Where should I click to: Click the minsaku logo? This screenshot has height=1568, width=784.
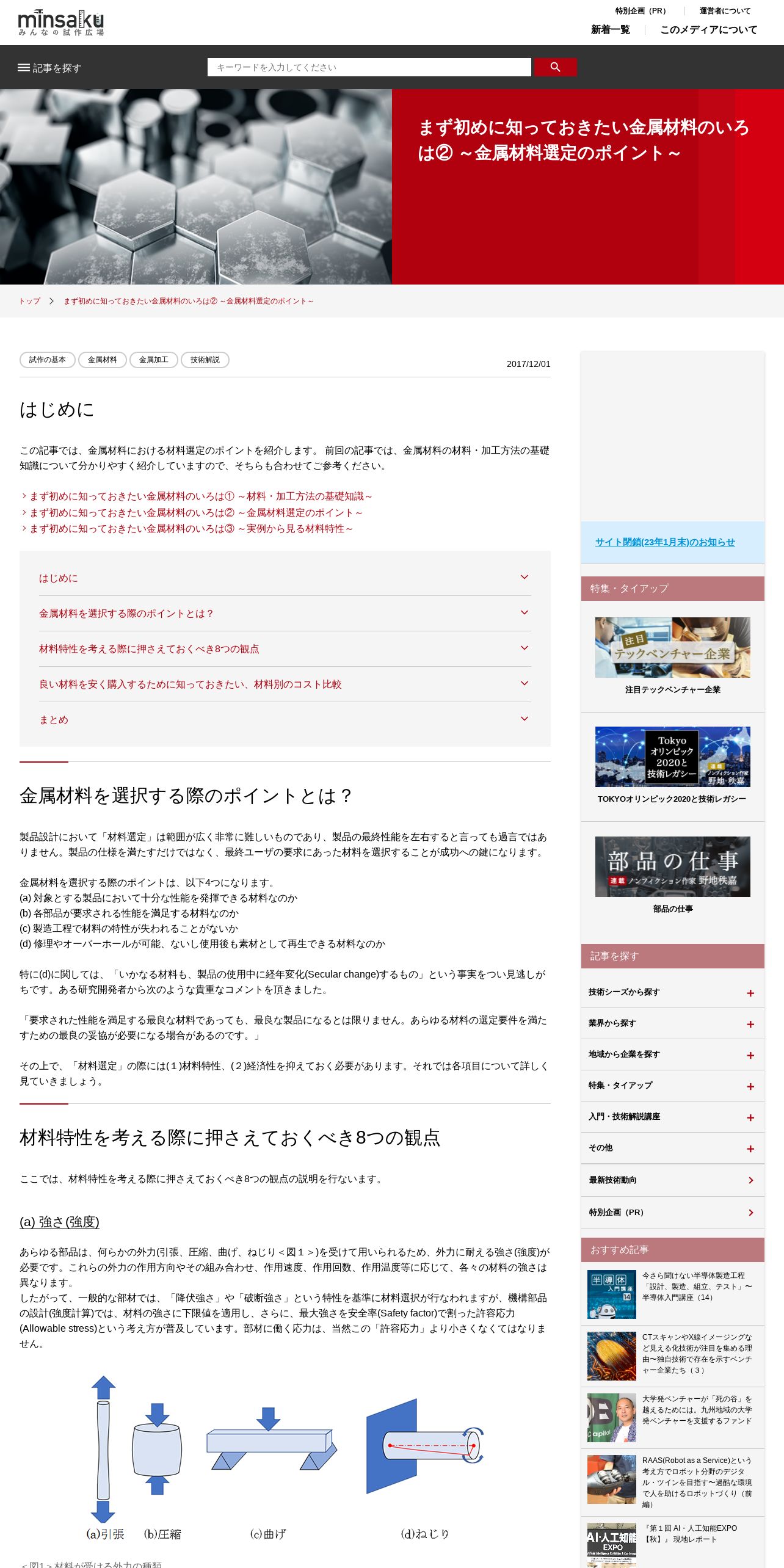click(61, 23)
